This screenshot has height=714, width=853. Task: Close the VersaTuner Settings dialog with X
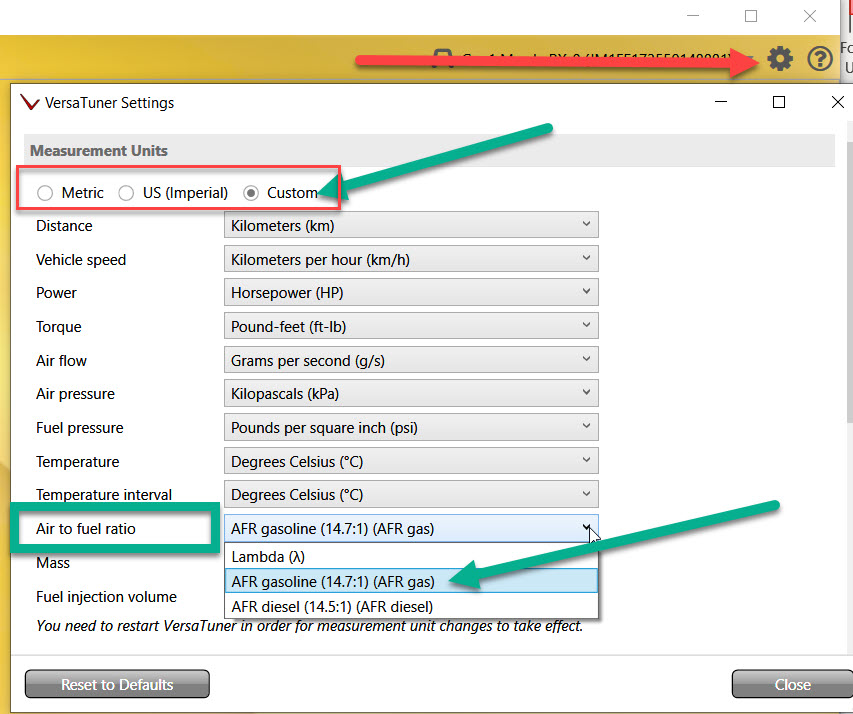[837, 102]
